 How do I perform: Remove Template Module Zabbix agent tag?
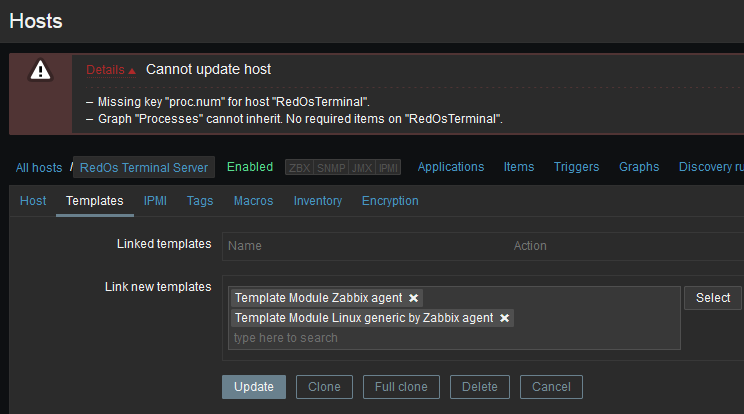click(x=414, y=298)
